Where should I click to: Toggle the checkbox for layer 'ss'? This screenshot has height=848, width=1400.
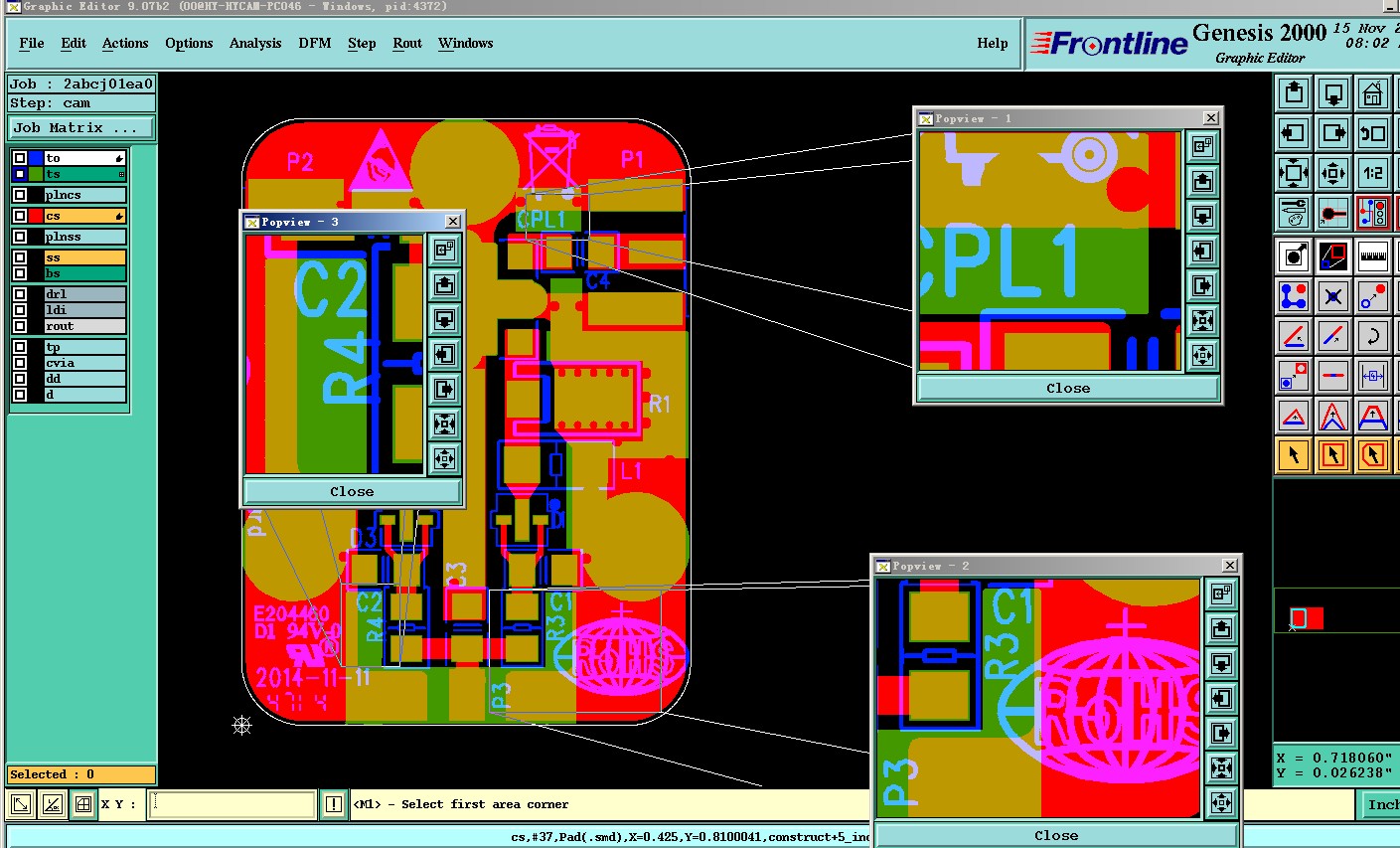[20, 257]
